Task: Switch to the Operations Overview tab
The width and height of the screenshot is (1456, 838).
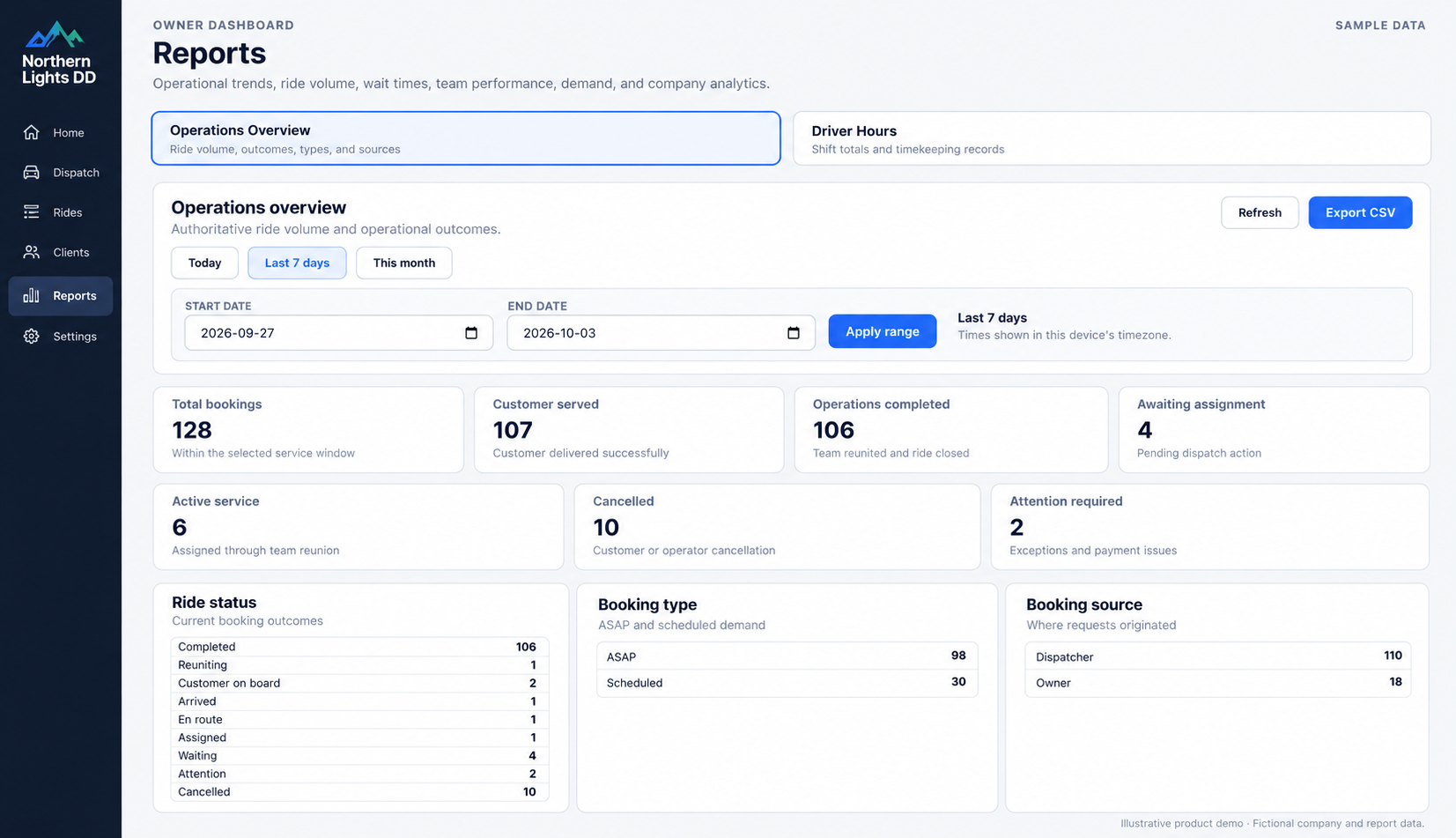Action: 466,138
